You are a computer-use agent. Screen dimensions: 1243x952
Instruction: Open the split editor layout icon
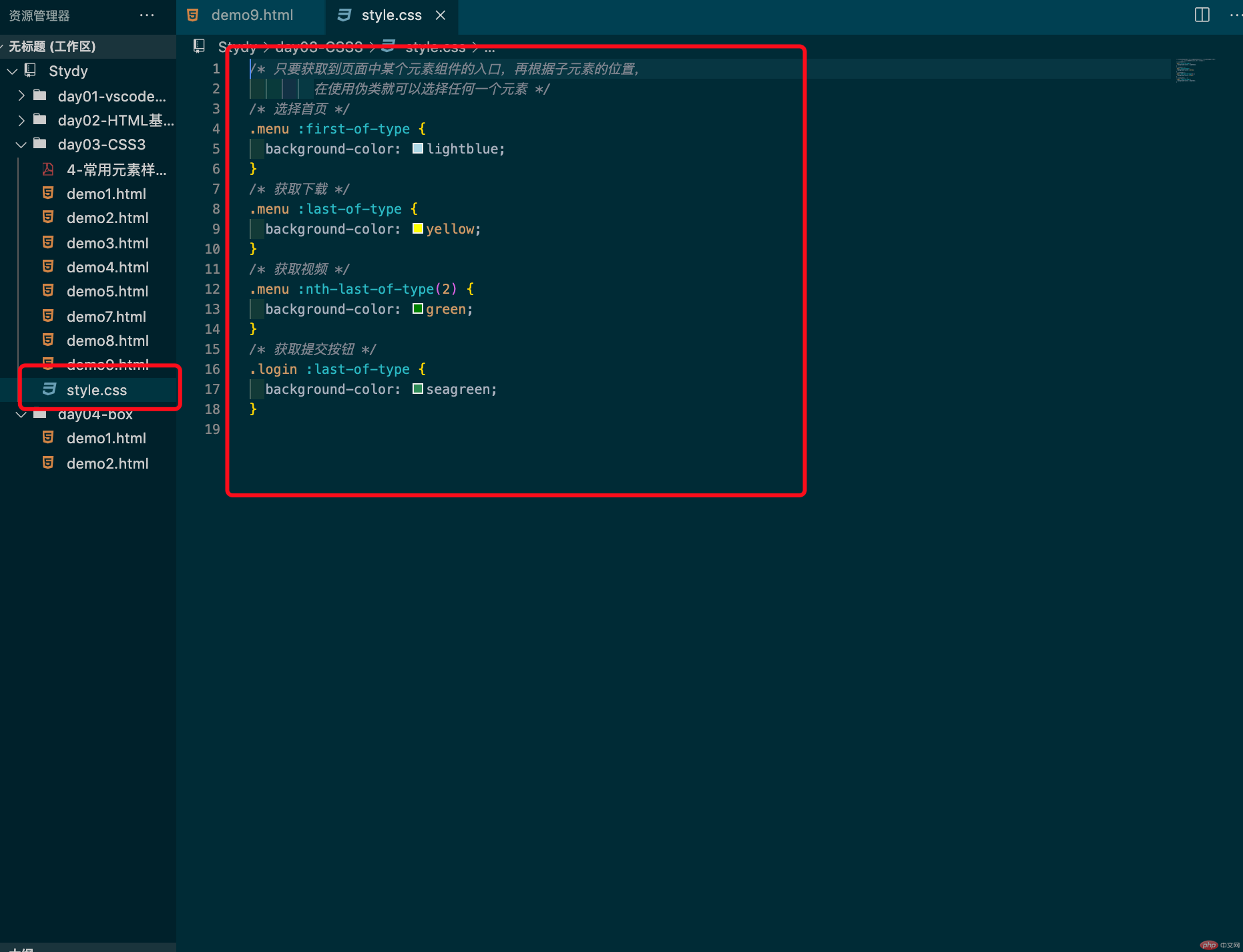click(1202, 15)
